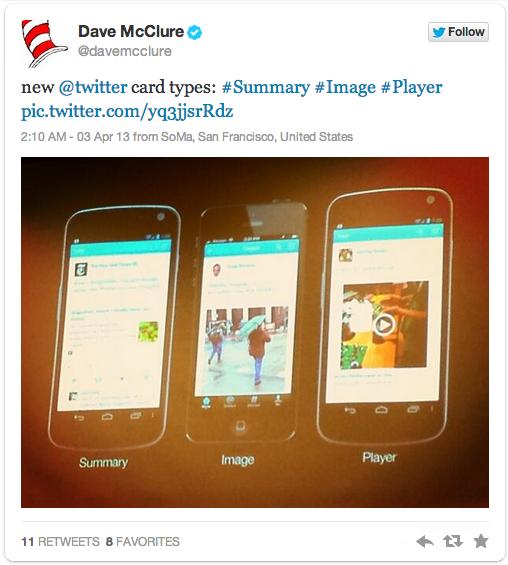Image resolution: width=508 pixels, height=565 pixels.
Task: Favorite the tweet with the star icon
Action: coord(481,541)
